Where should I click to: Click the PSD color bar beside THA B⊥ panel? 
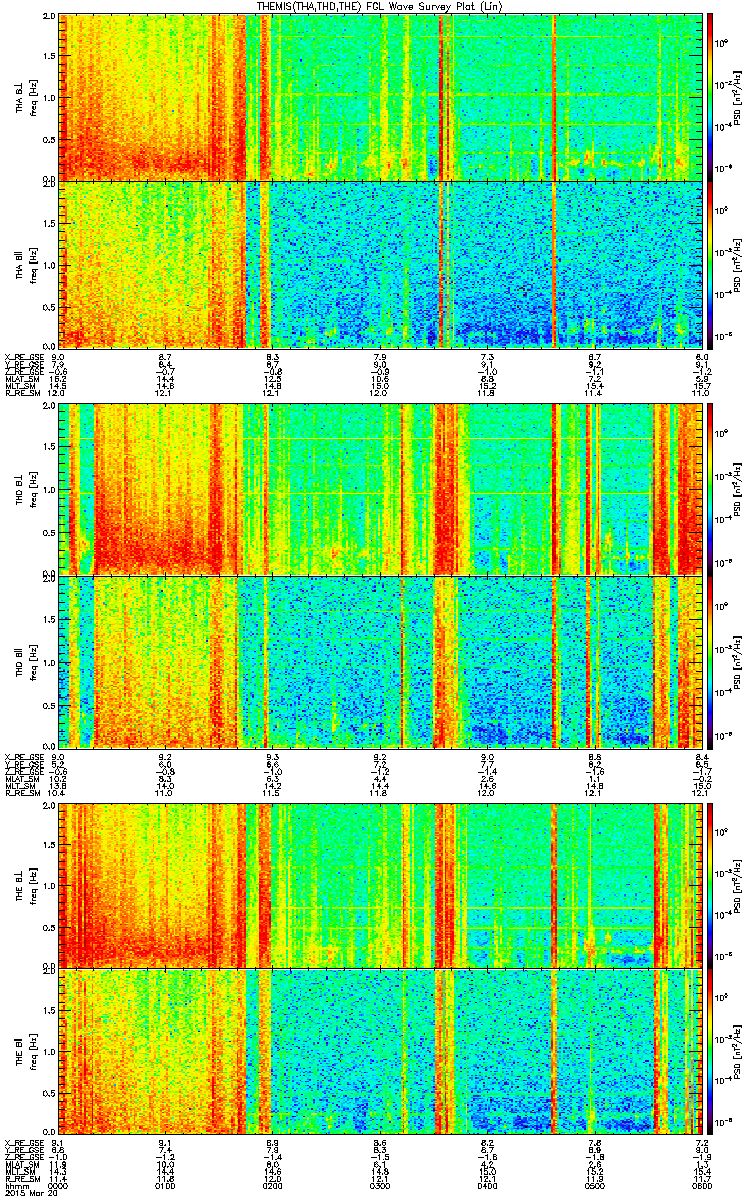pos(710,97)
